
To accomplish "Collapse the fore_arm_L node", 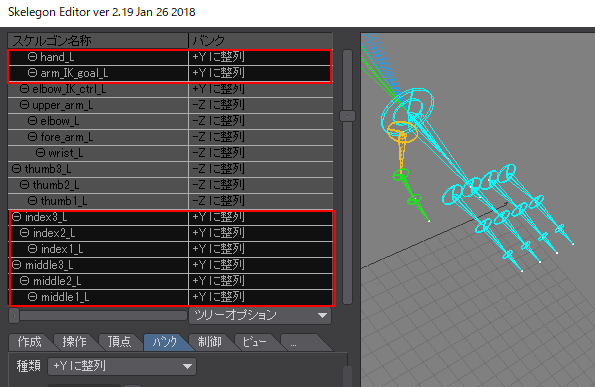I will click(x=32, y=137).
